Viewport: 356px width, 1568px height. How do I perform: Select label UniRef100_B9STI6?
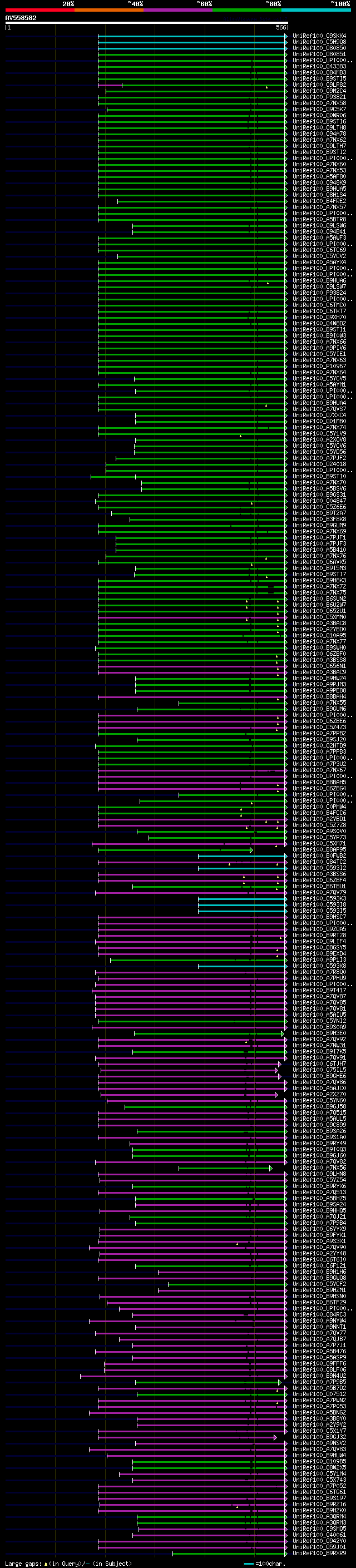pyautogui.click(x=319, y=122)
